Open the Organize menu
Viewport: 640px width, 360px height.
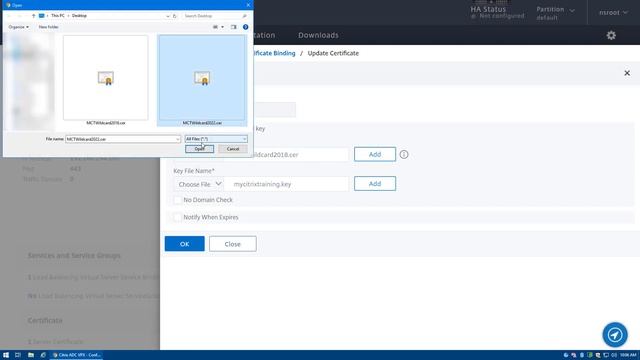tap(18, 27)
